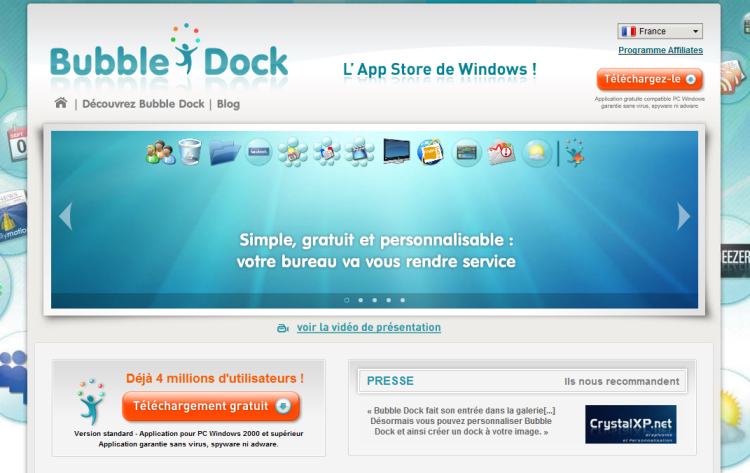Image resolution: width=750 pixels, height=473 pixels.
Task: Click the recycle bin icon in the dock
Action: tap(190, 152)
